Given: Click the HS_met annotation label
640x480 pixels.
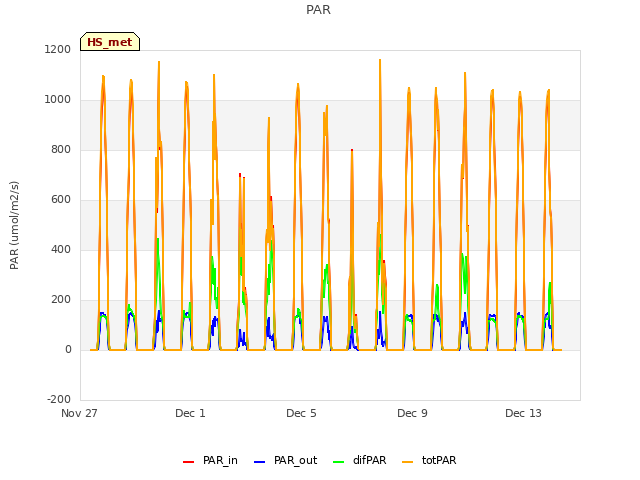Looking at the screenshot, I should tap(110, 42).
